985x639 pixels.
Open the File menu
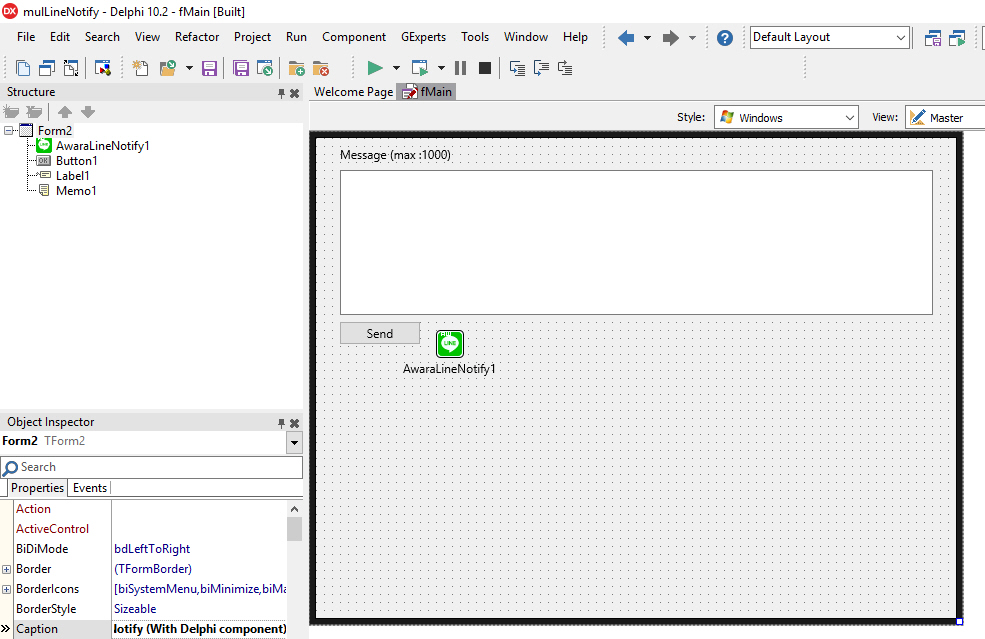pos(26,37)
